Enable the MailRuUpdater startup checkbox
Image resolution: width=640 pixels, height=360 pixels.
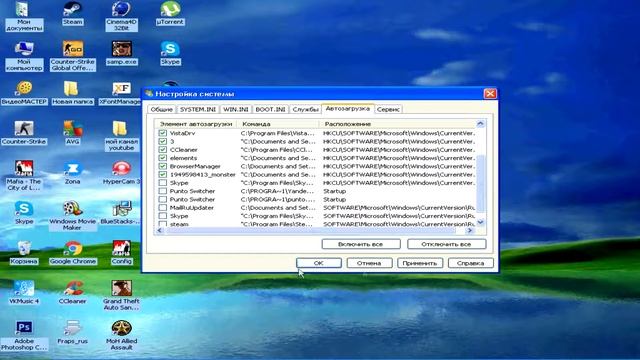[x=162, y=207]
